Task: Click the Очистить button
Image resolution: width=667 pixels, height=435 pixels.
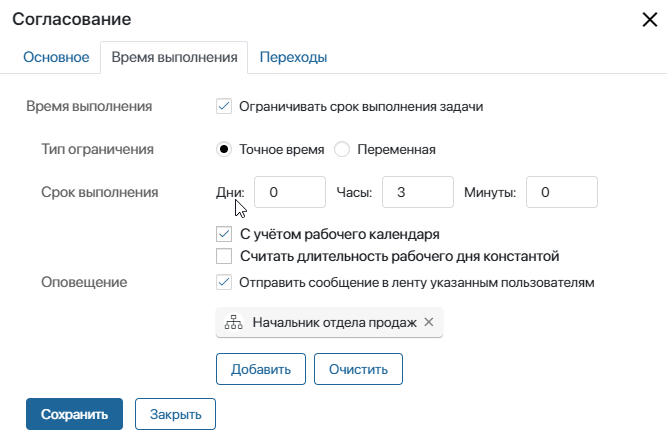Action: [x=358, y=369]
